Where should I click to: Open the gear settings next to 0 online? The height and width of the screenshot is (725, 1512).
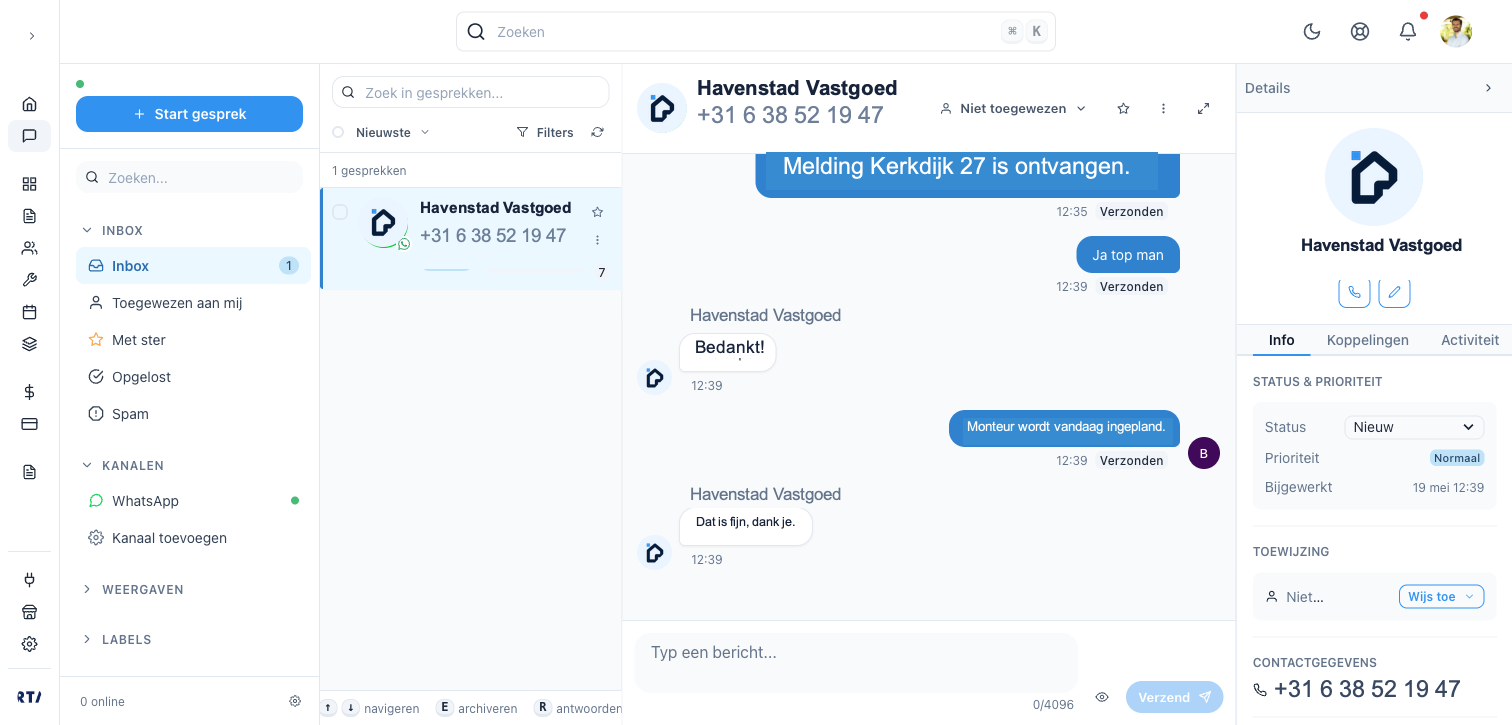pos(295,701)
